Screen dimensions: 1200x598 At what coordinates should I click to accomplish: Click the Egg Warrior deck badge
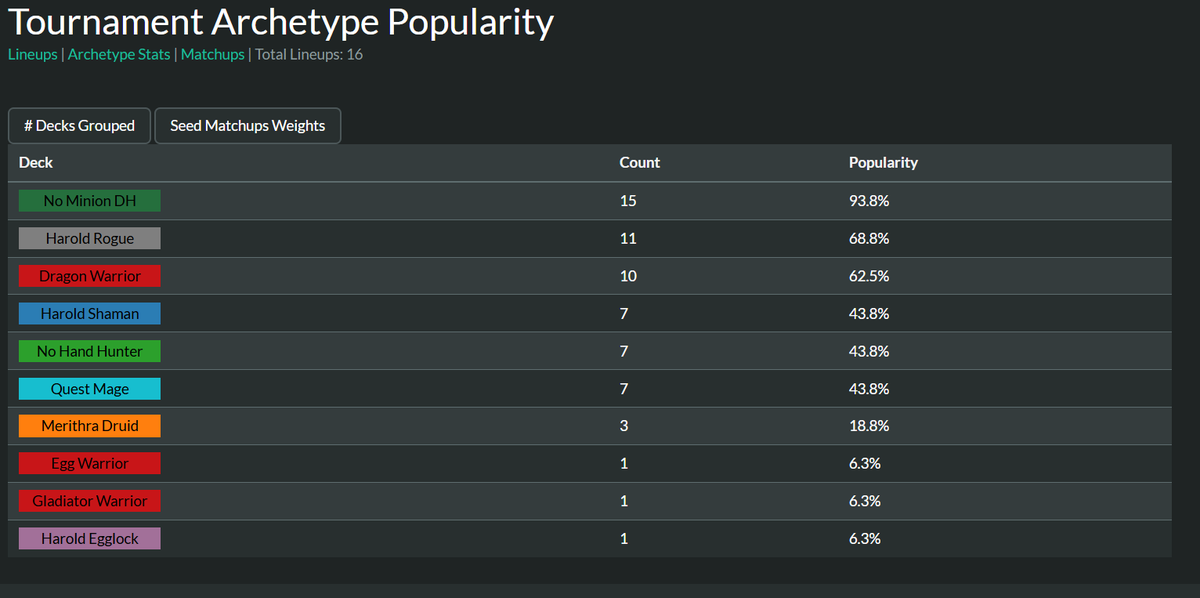pyautogui.click(x=90, y=463)
